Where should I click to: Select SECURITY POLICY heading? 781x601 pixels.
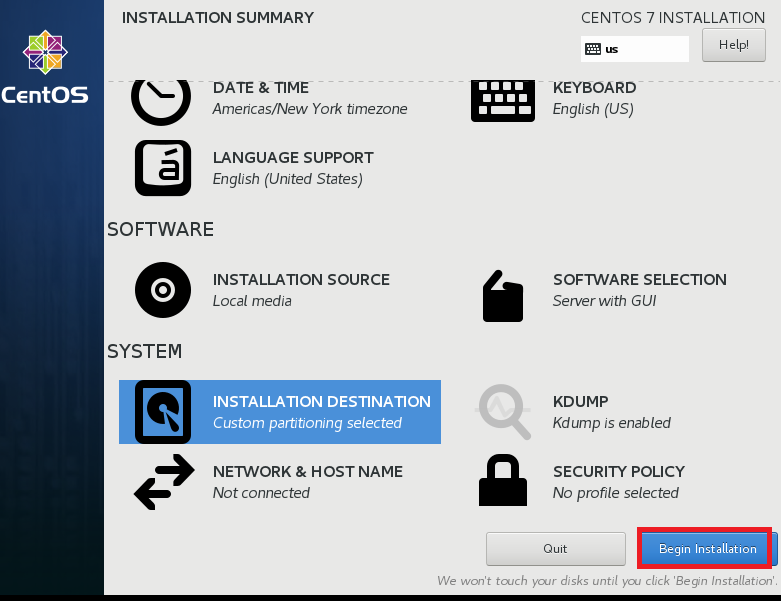[x=619, y=472]
